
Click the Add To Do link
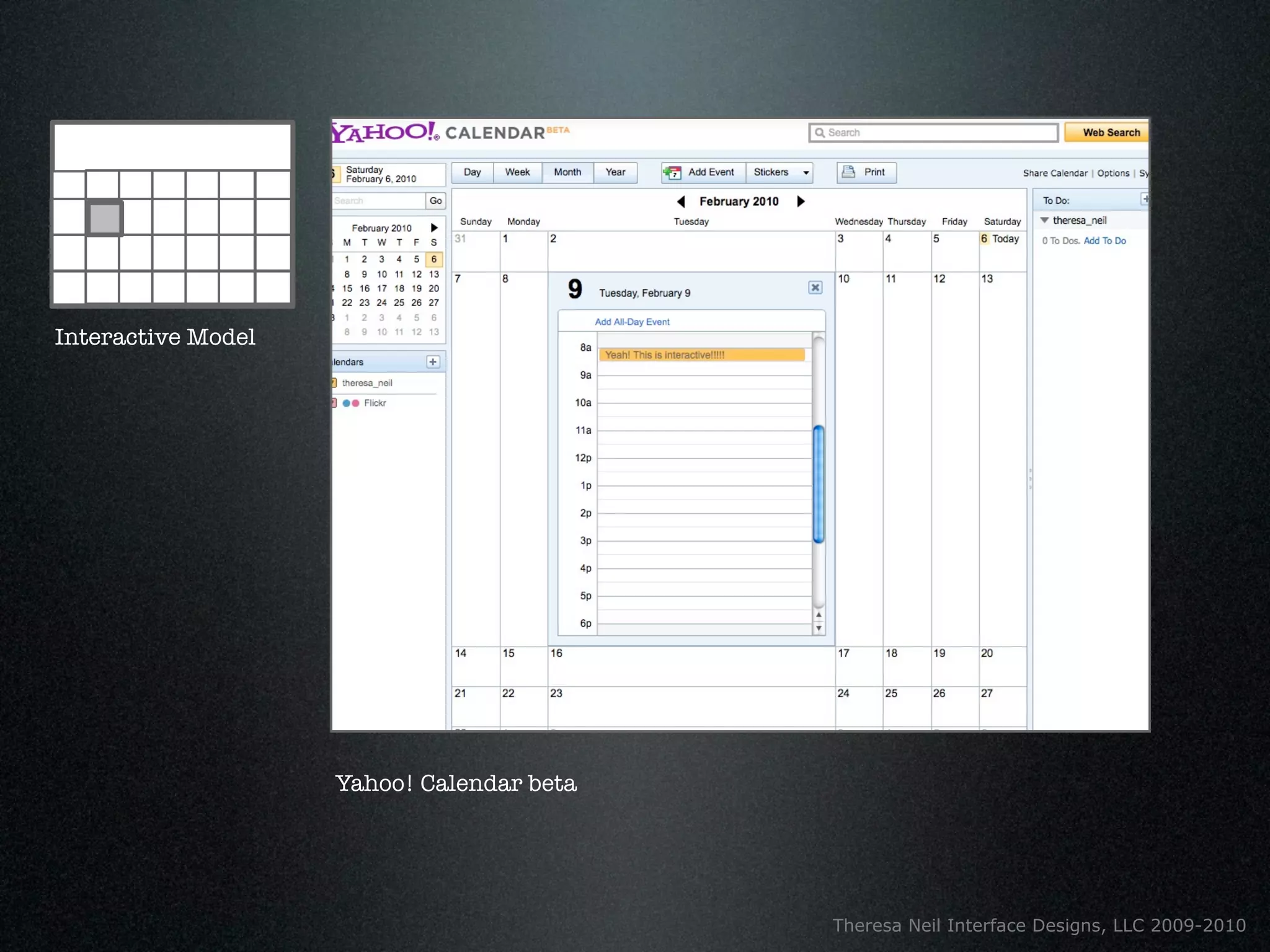pos(1104,241)
